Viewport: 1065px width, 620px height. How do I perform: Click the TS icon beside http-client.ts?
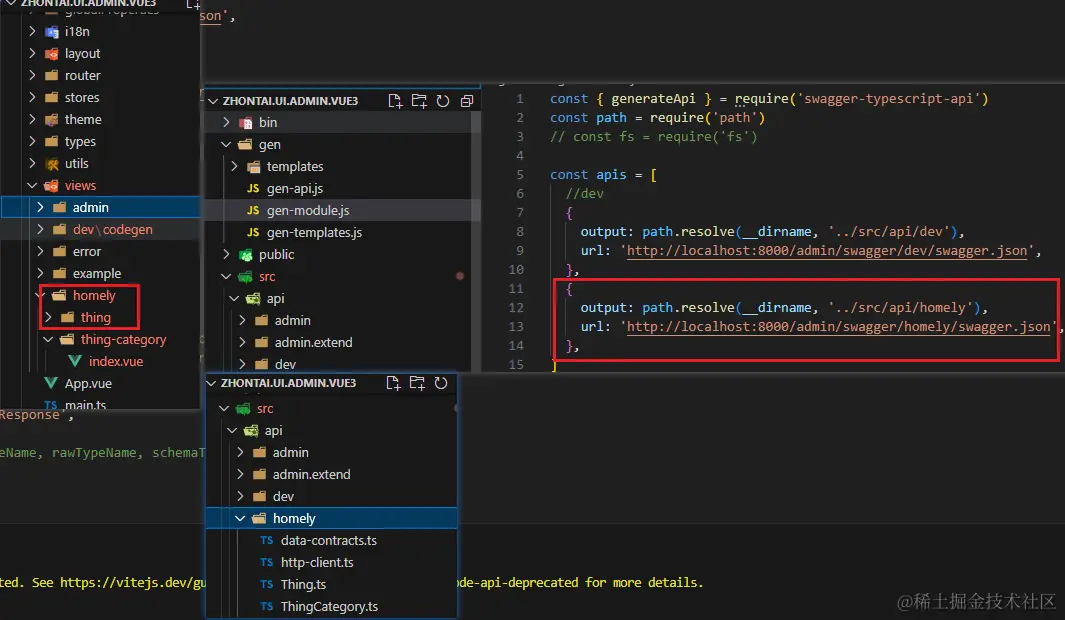click(x=267, y=562)
